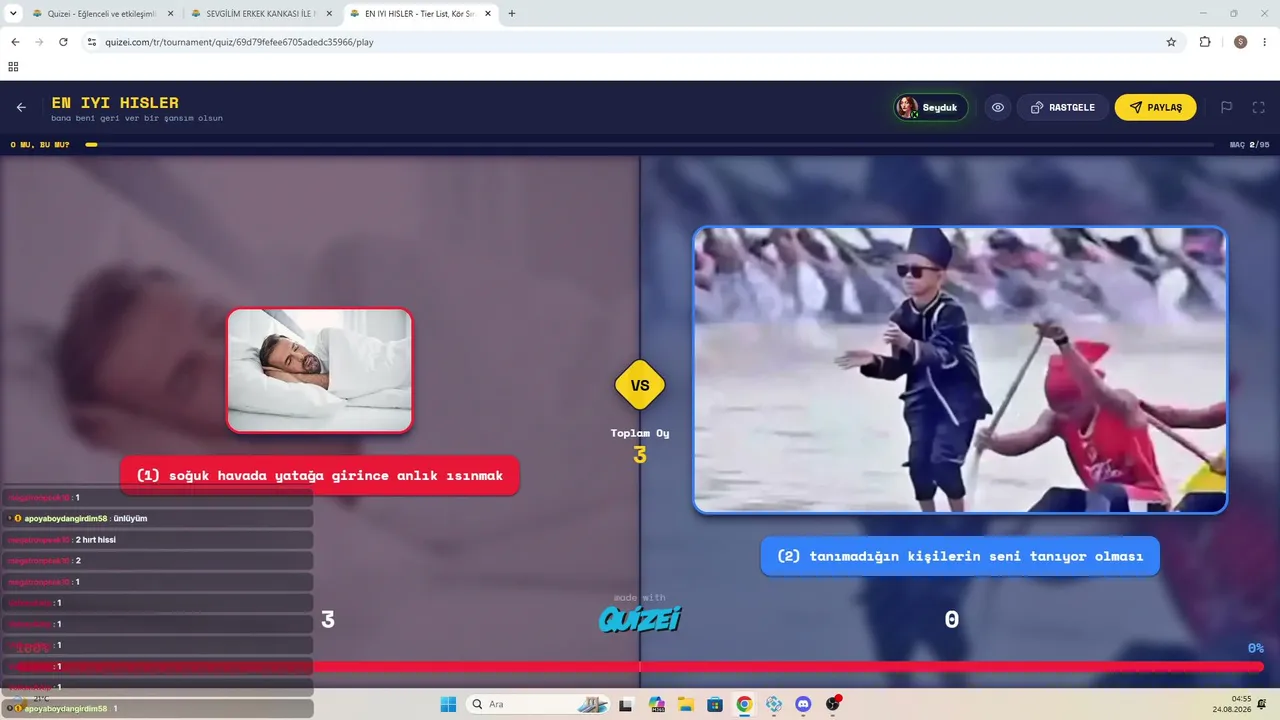The image size is (1280, 720).
Task: Click the "EN IYI HISLER" quiz title
Action: tap(115, 102)
